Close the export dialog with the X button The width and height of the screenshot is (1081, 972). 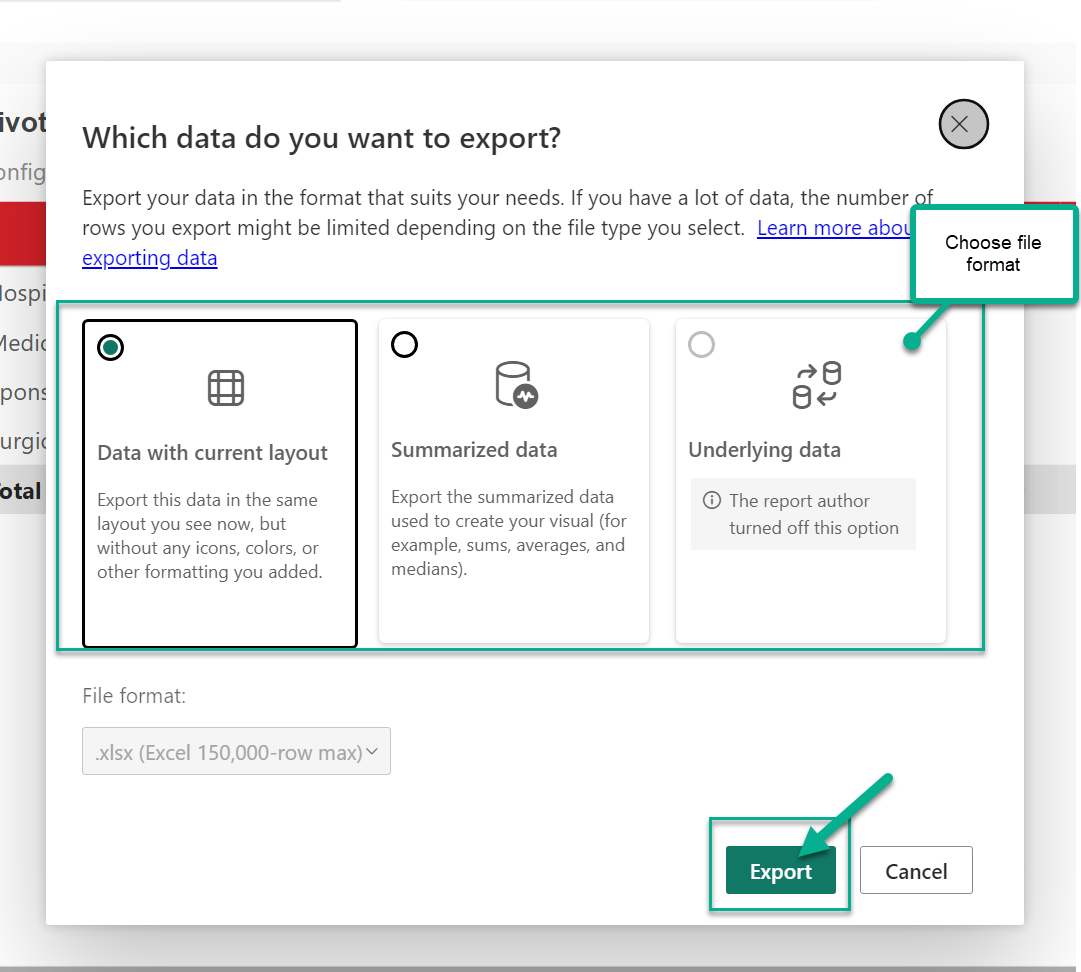pos(963,124)
